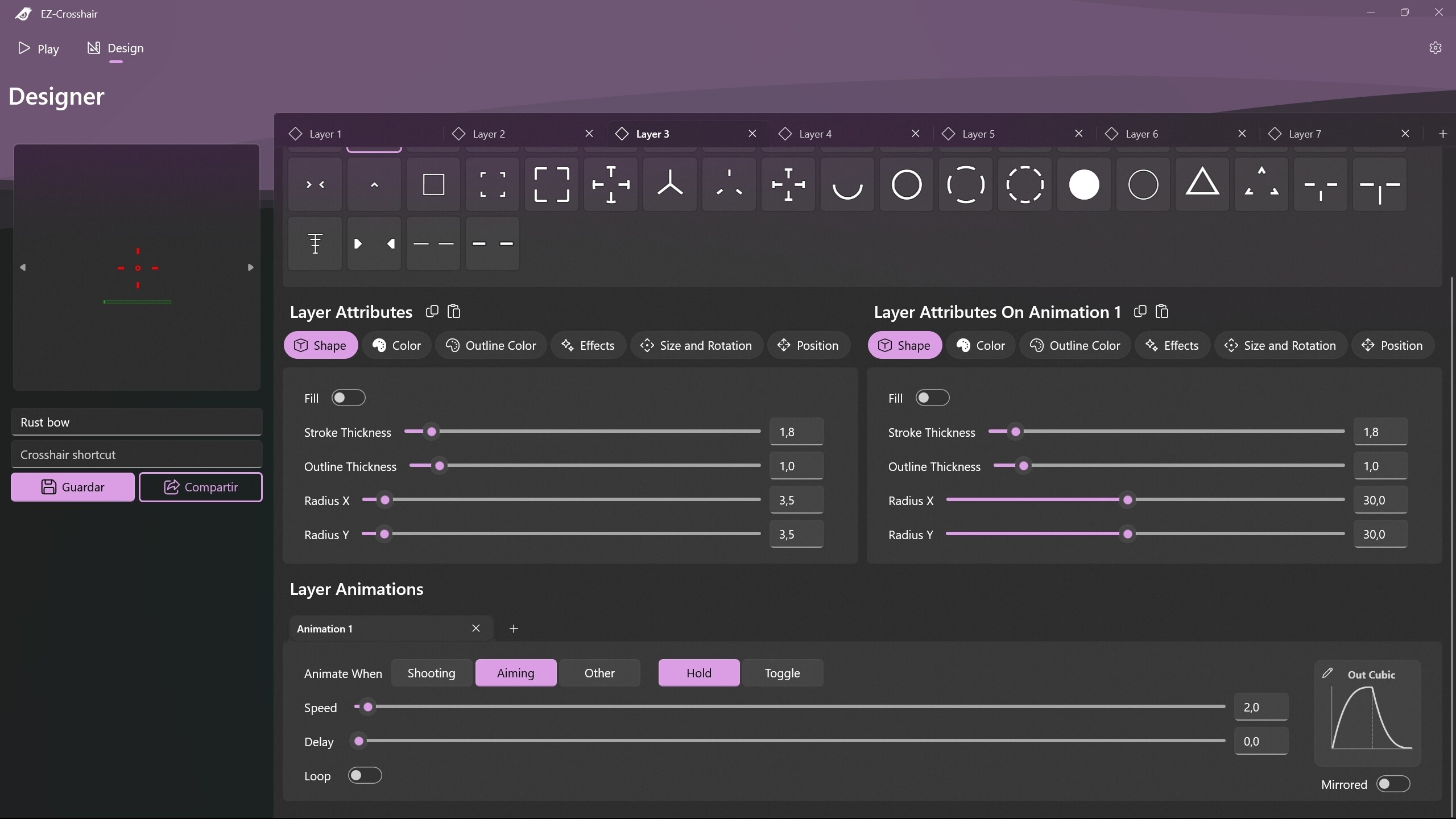Enable the Fill toggle in Layer Attributes

click(348, 398)
